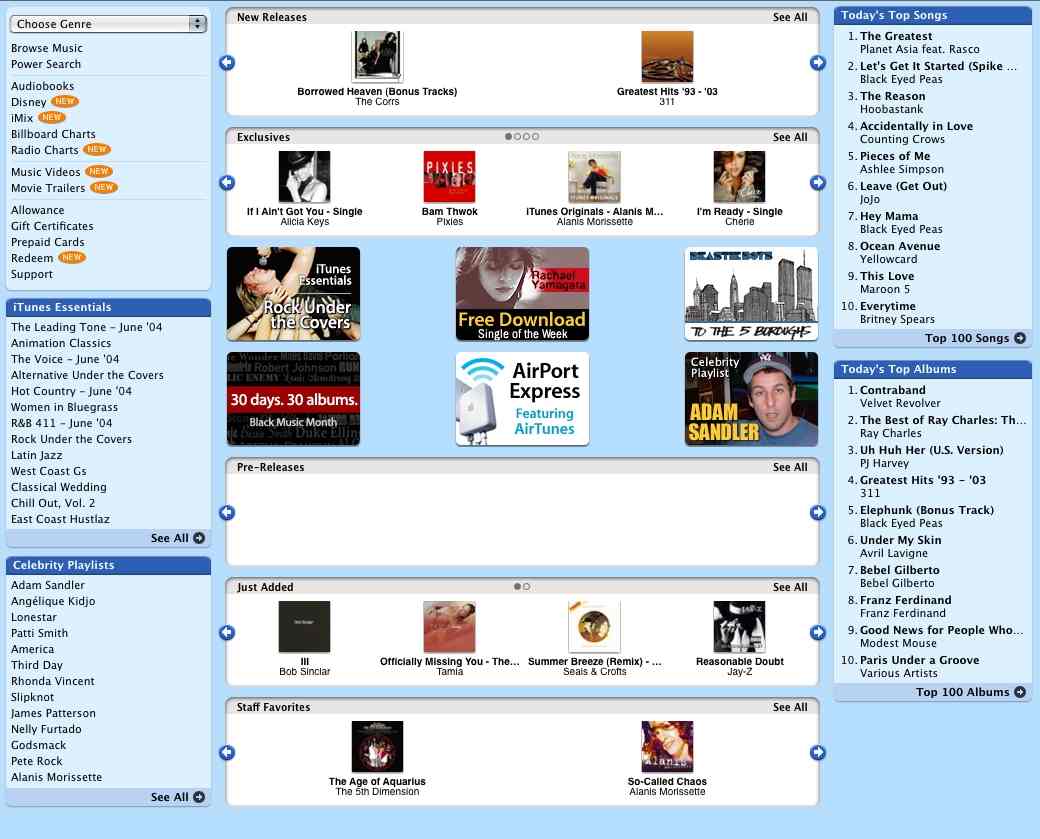Screen dimensions: 1040x839
Task: Select fourth page dot in Exclusives
Action: [535, 137]
